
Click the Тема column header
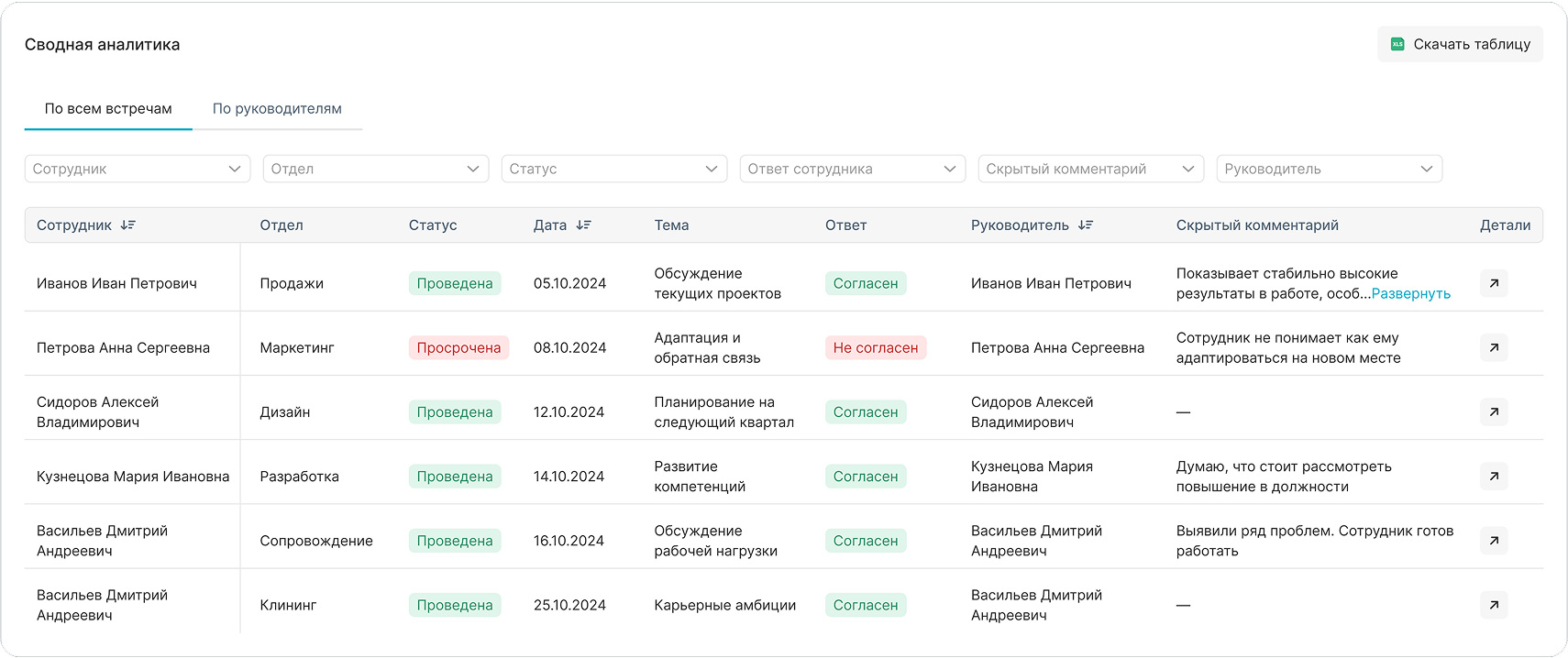tap(671, 225)
